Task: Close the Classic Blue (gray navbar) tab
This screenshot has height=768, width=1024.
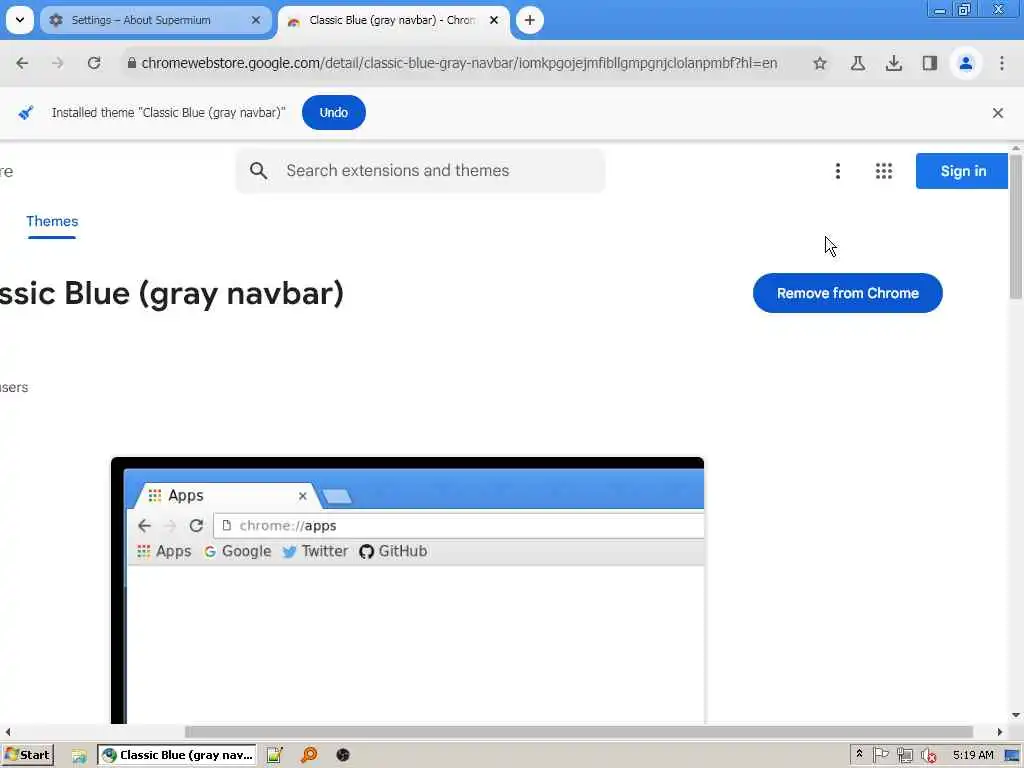Action: coord(494,20)
